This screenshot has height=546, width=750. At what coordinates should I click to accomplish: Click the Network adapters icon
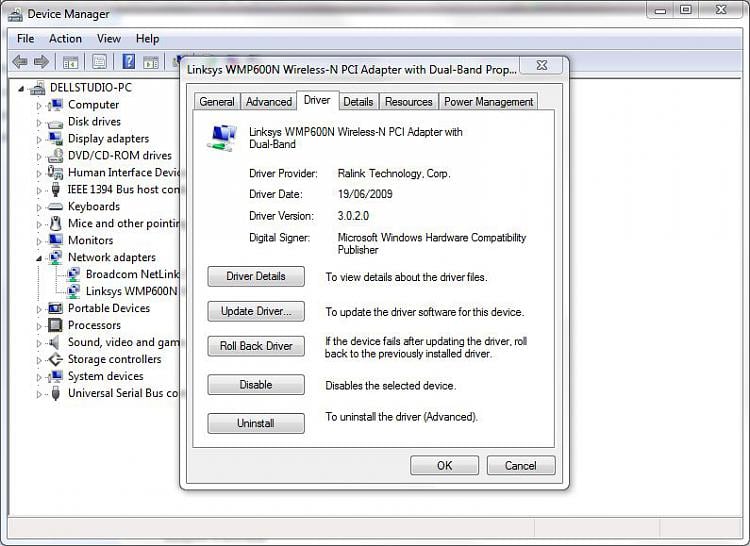coord(55,257)
